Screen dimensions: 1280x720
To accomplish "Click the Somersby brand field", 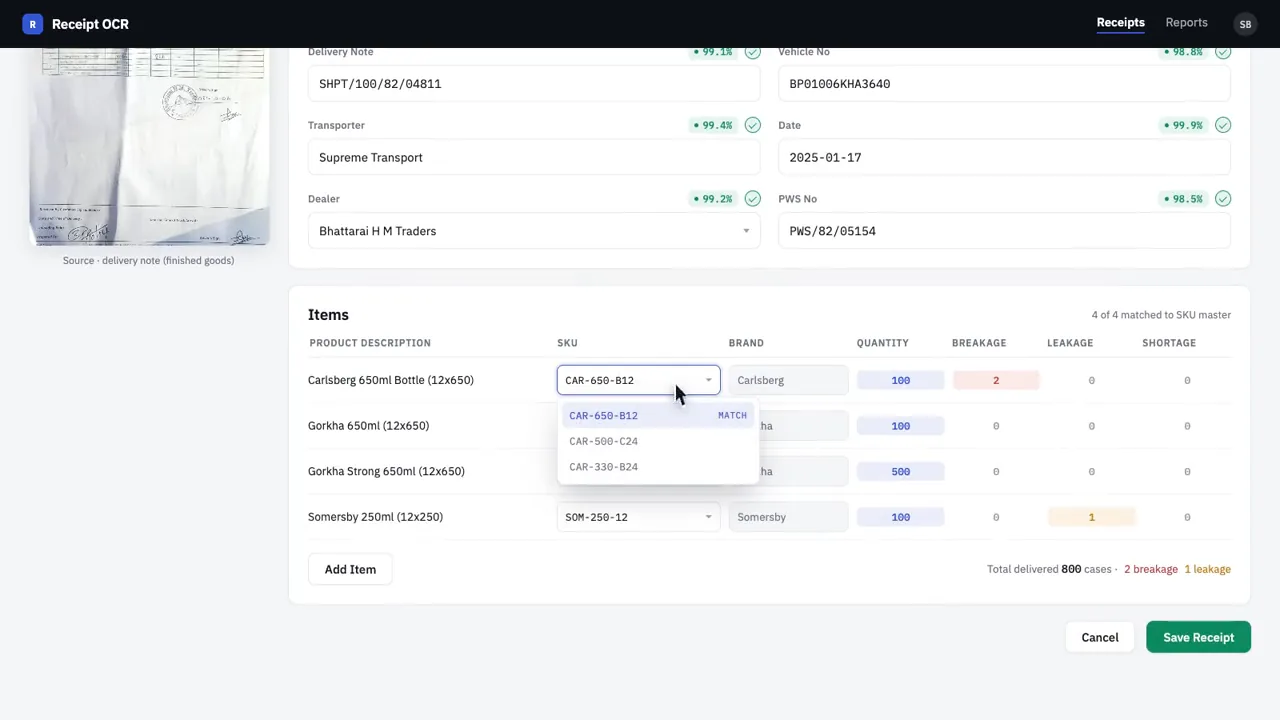I will [788, 517].
